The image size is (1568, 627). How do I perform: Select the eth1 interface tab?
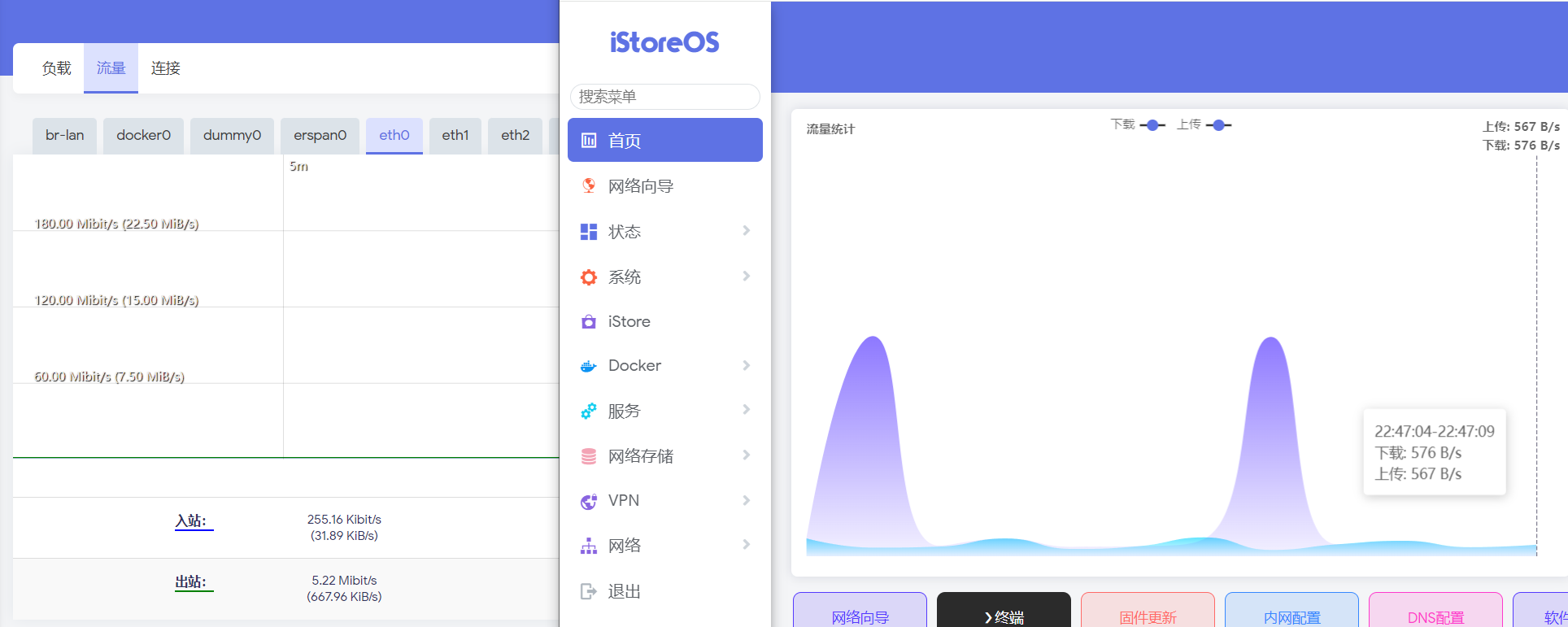455,136
